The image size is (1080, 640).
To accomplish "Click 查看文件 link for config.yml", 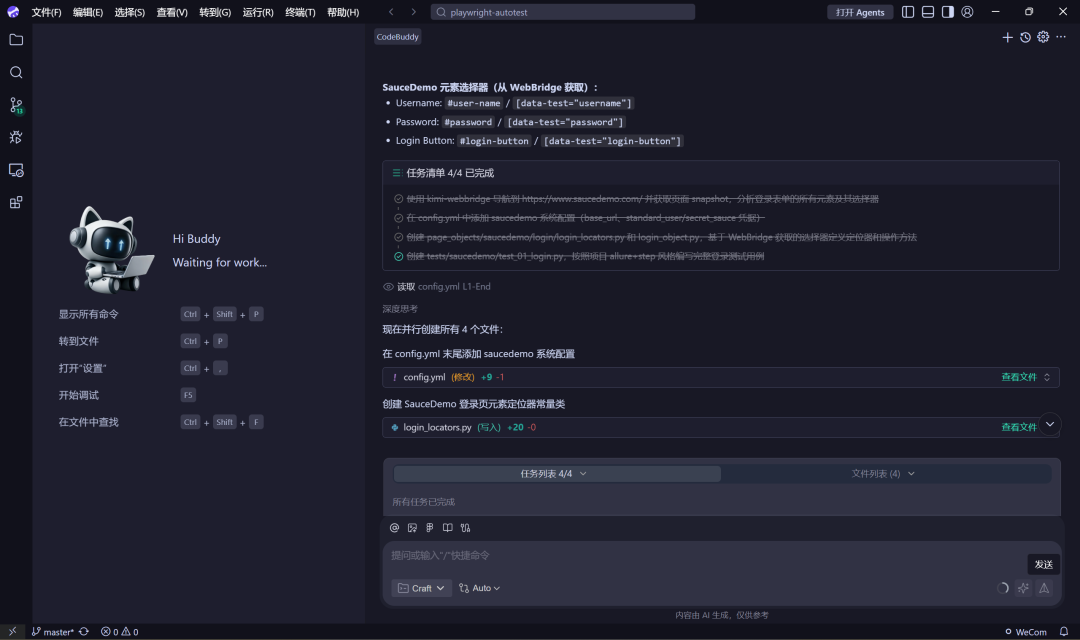I will [1019, 378].
